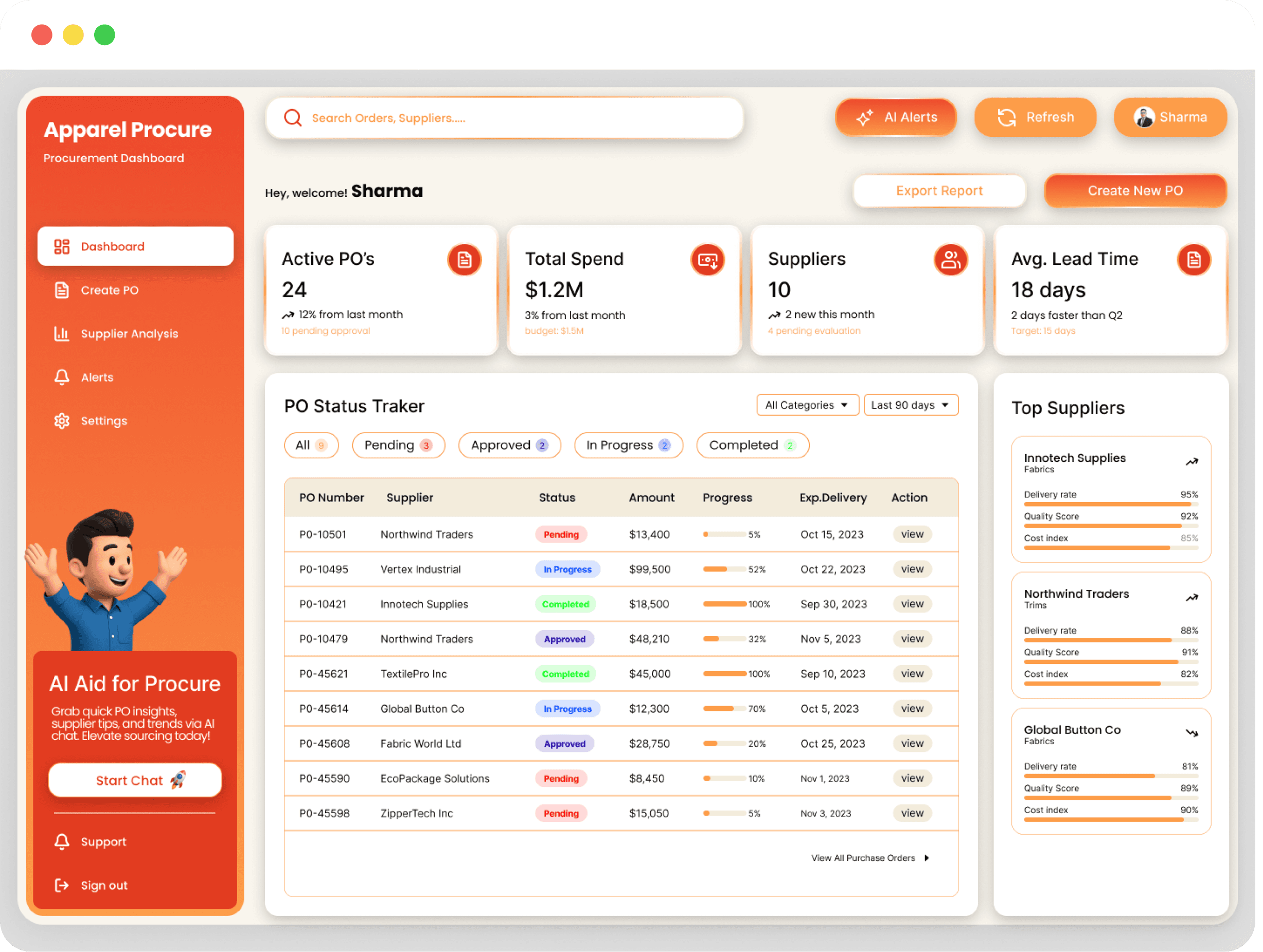Open the Alerts bell menu item
The width and height of the screenshot is (1263, 952).
(x=97, y=378)
